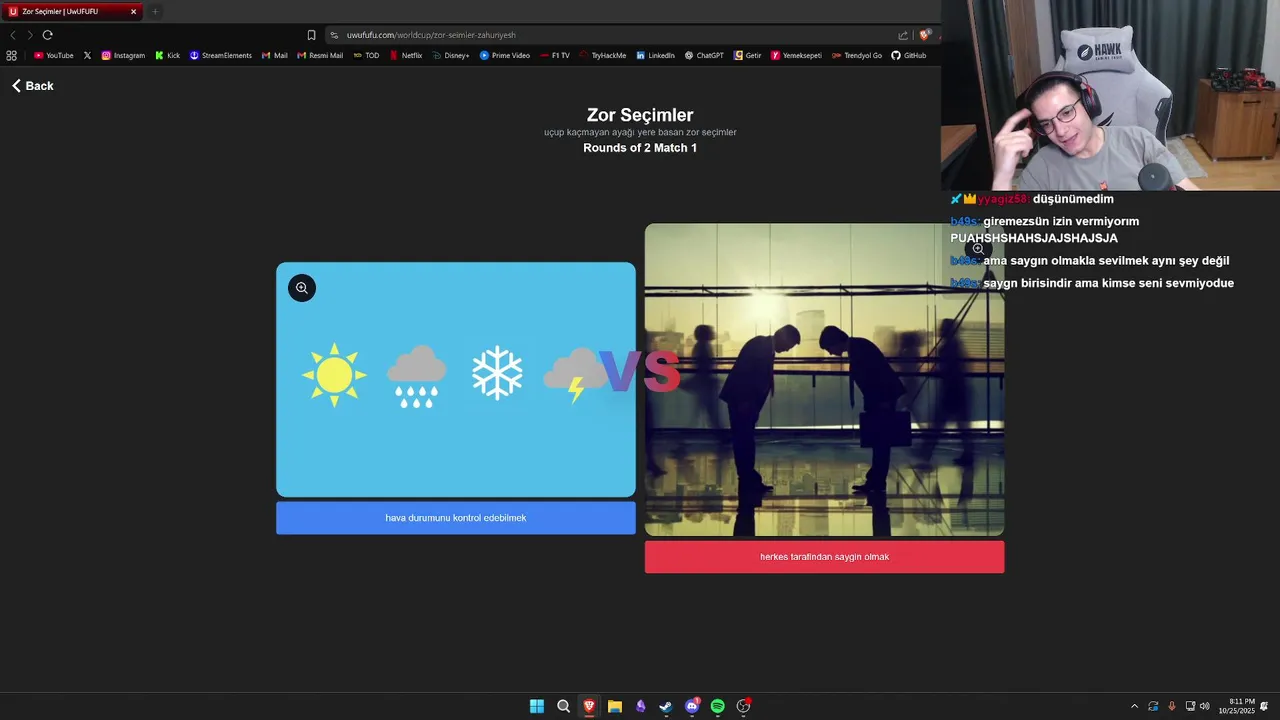Share the page using share icon
This screenshot has height=720, width=1280.
coord(903,35)
